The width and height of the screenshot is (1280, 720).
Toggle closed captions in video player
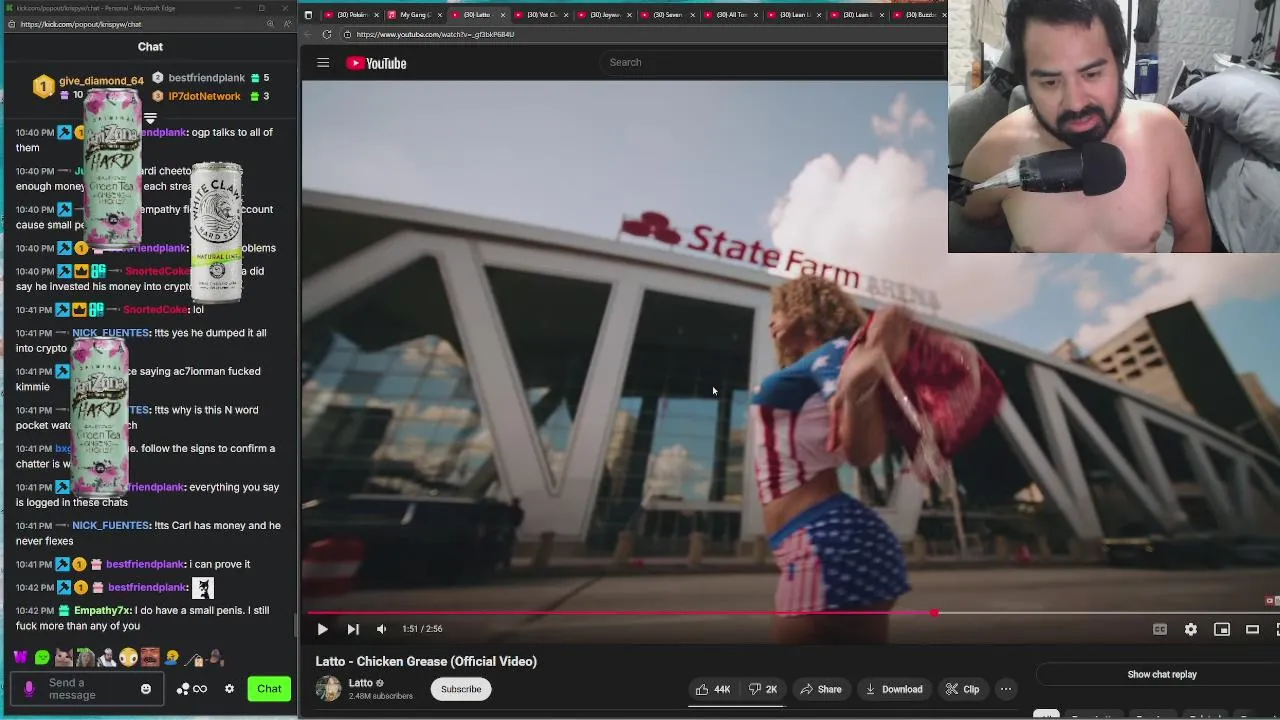click(1160, 629)
